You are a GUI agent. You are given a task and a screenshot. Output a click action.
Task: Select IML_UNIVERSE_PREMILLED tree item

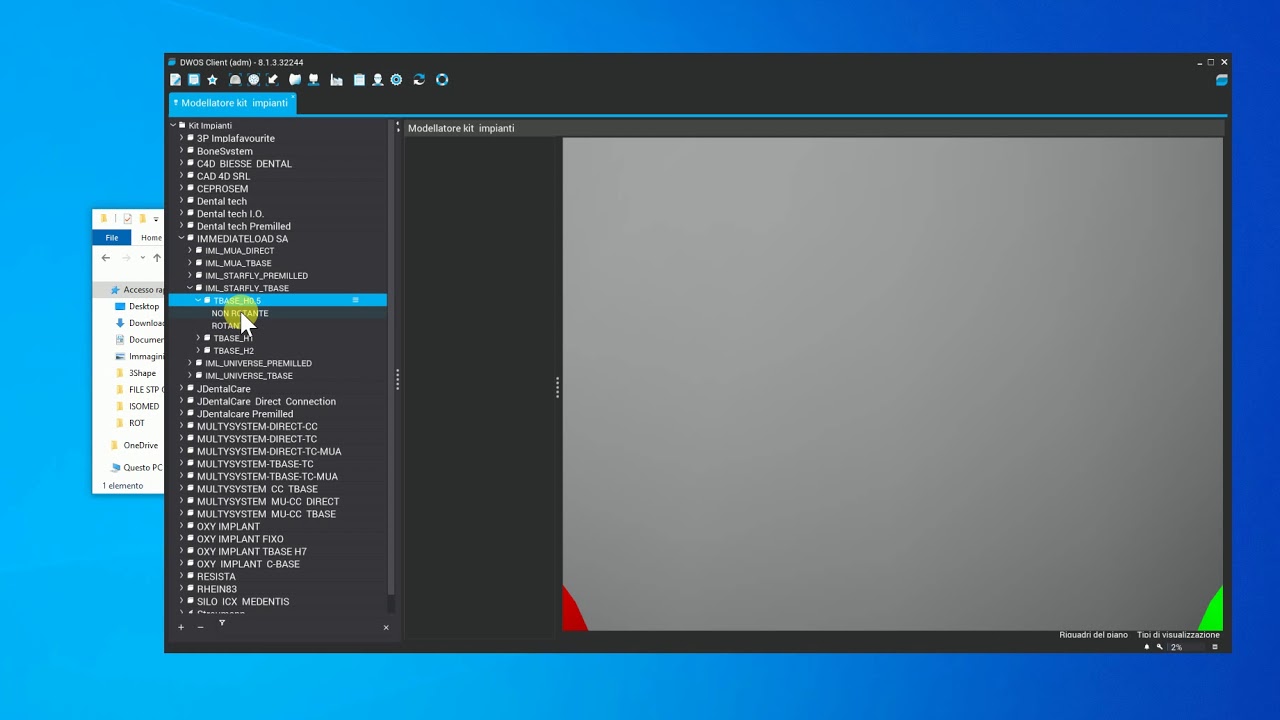(258, 363)
